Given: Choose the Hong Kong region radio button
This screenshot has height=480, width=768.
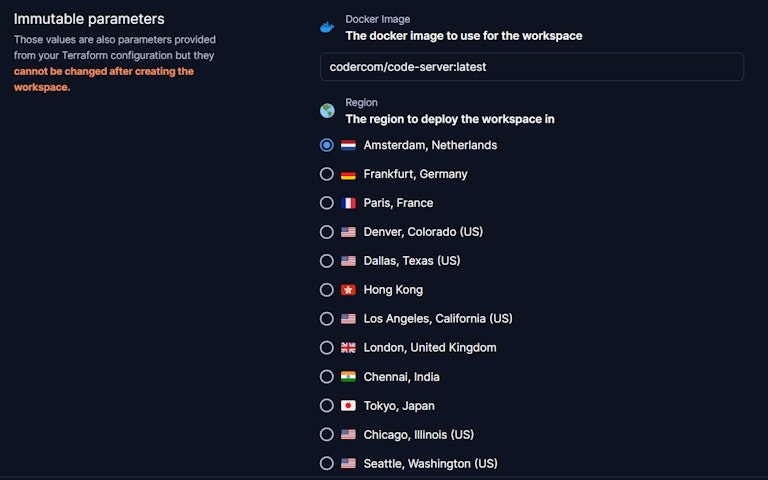Looking at the screenshot, I should [327, 290].
